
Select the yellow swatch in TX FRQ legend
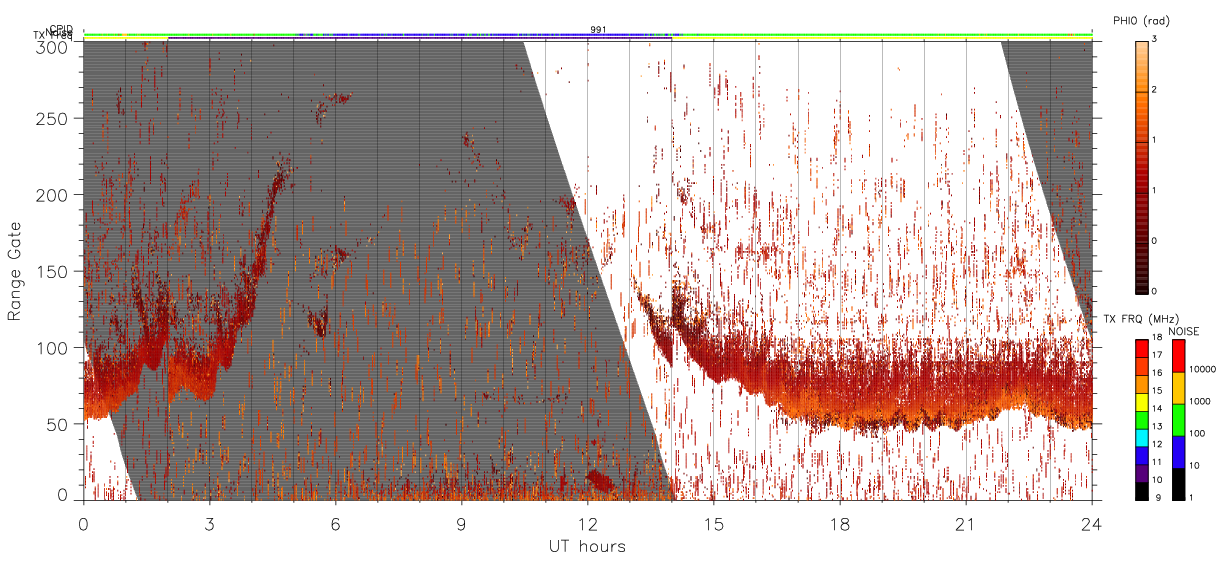tap(1142, 402)
